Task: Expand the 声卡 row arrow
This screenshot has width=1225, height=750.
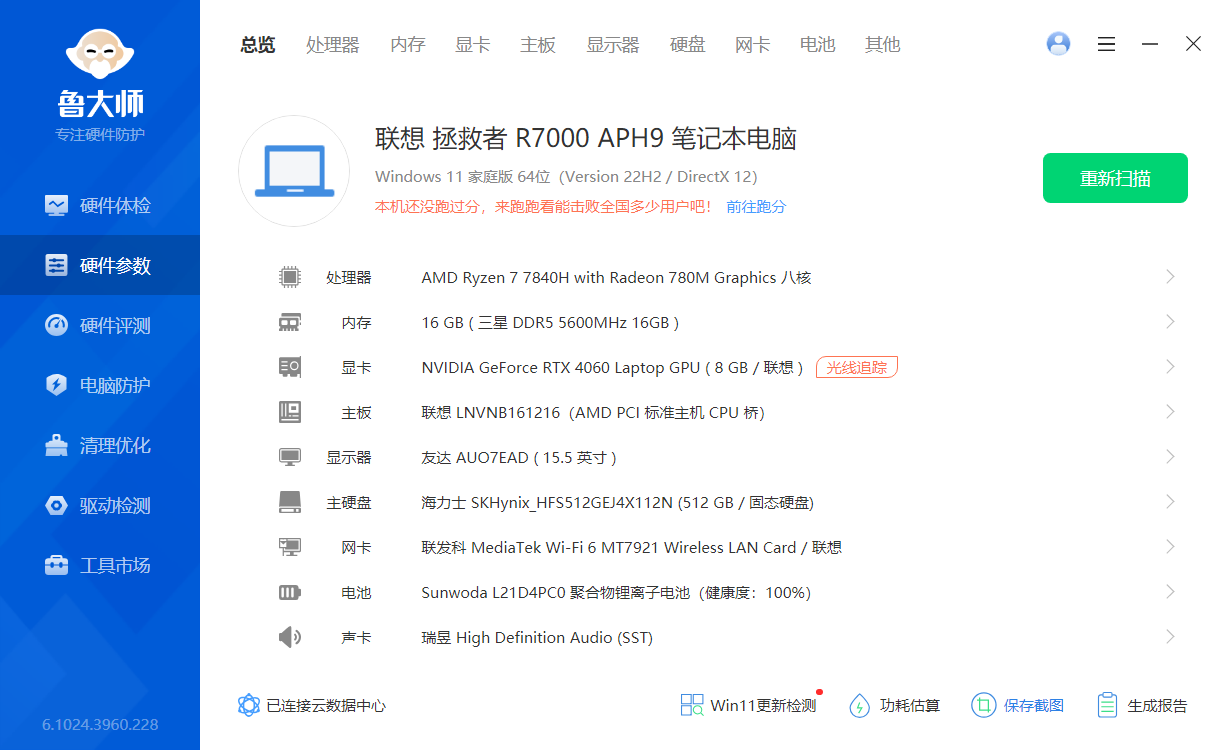Action: point(1170,637)
